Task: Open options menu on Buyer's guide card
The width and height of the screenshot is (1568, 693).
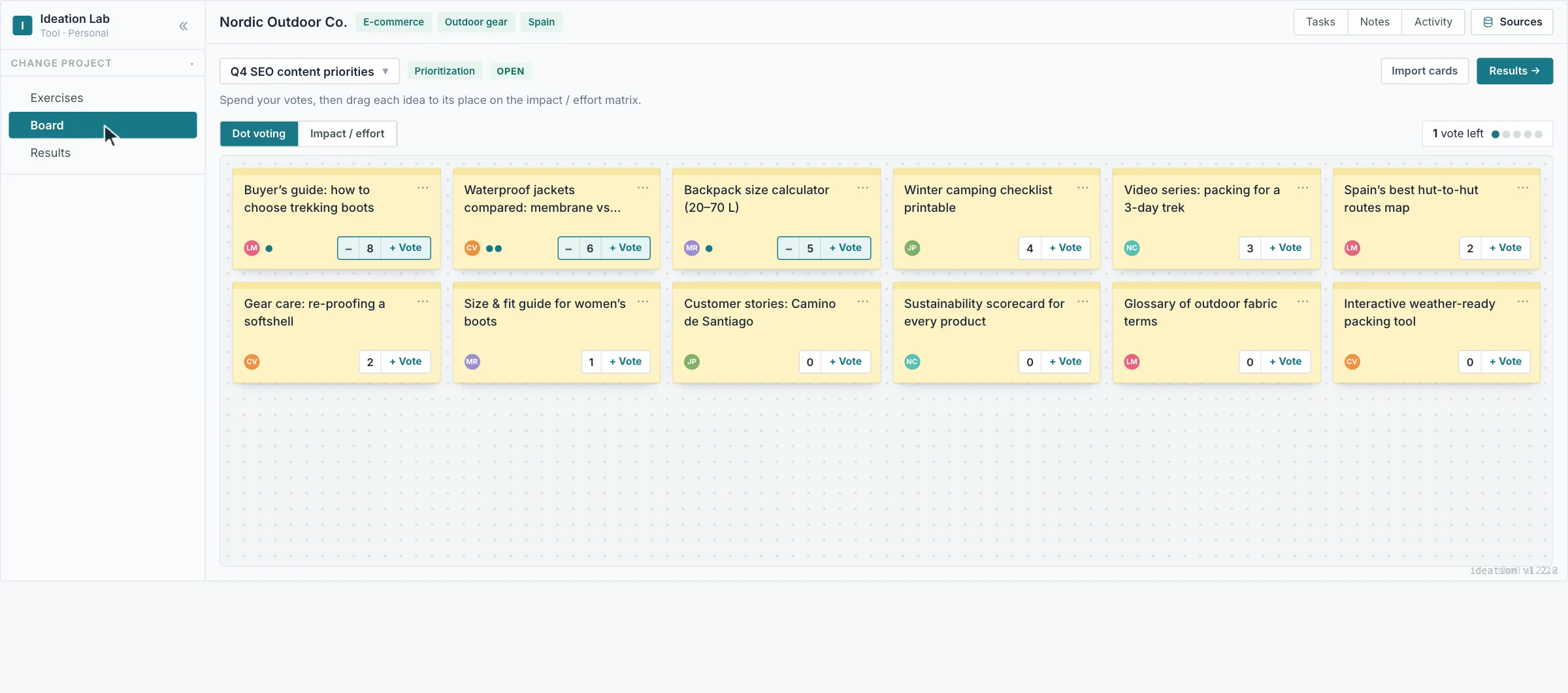Action: coord(423,188)
